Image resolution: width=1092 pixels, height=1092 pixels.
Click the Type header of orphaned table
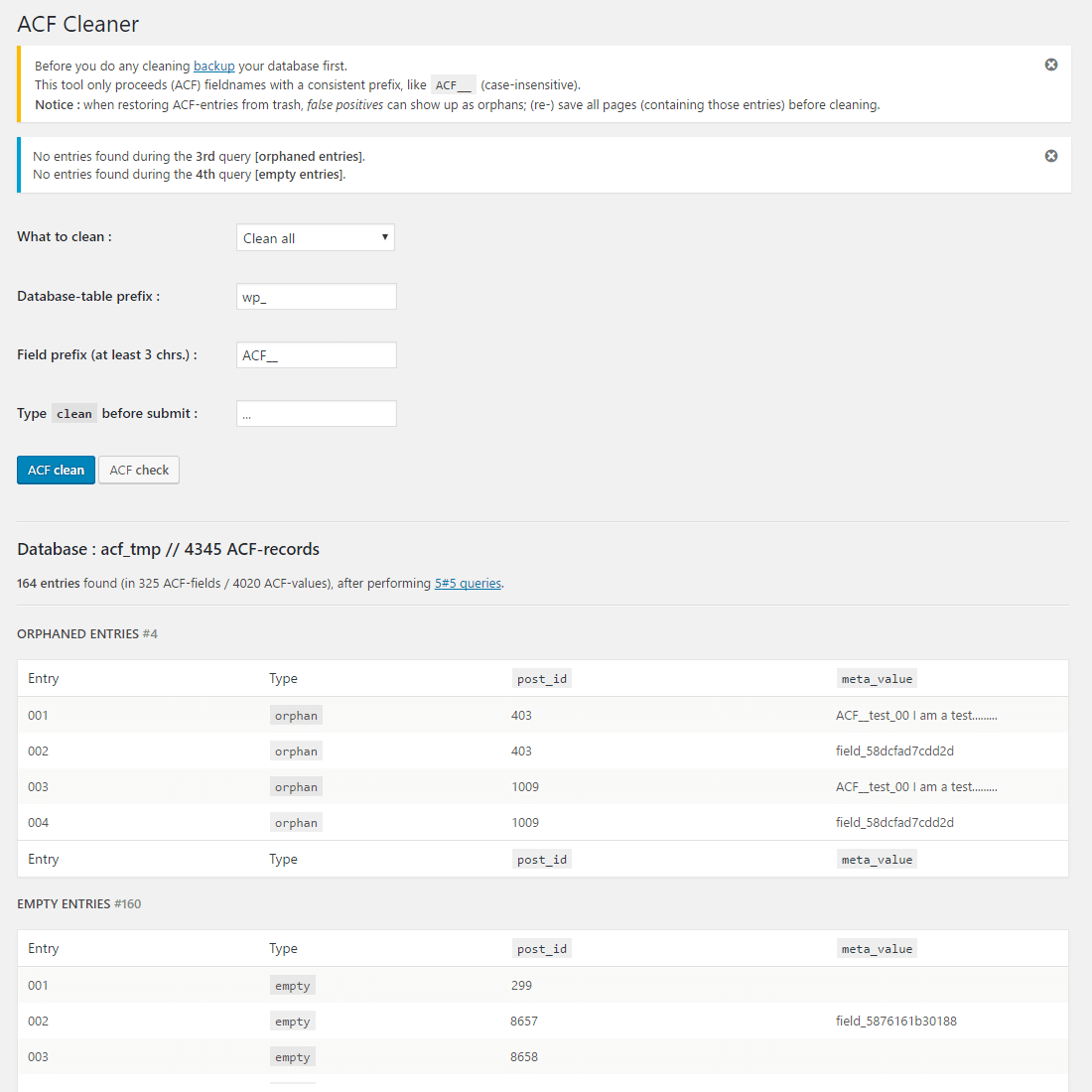pyautogui.click(x=284, y=678)
